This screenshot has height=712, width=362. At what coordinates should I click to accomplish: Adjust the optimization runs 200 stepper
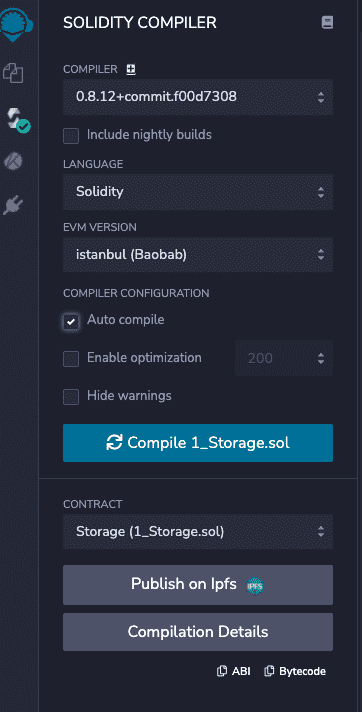(284, 358)
